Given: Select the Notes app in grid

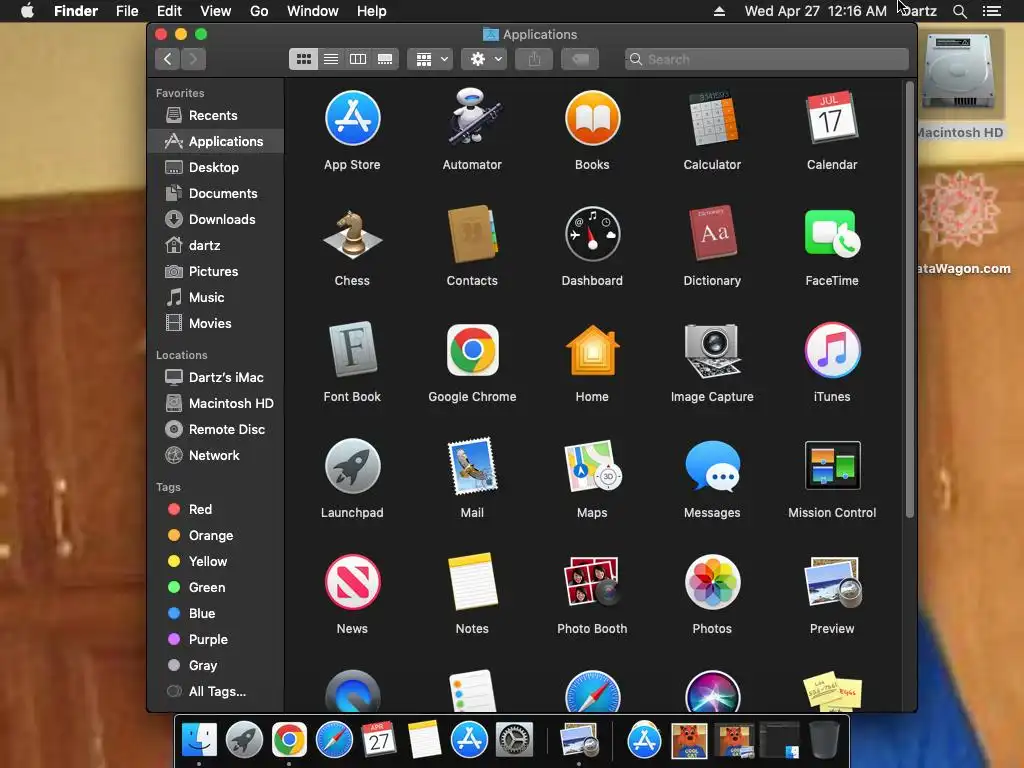Looking at the screenshot, I should 472,582.
